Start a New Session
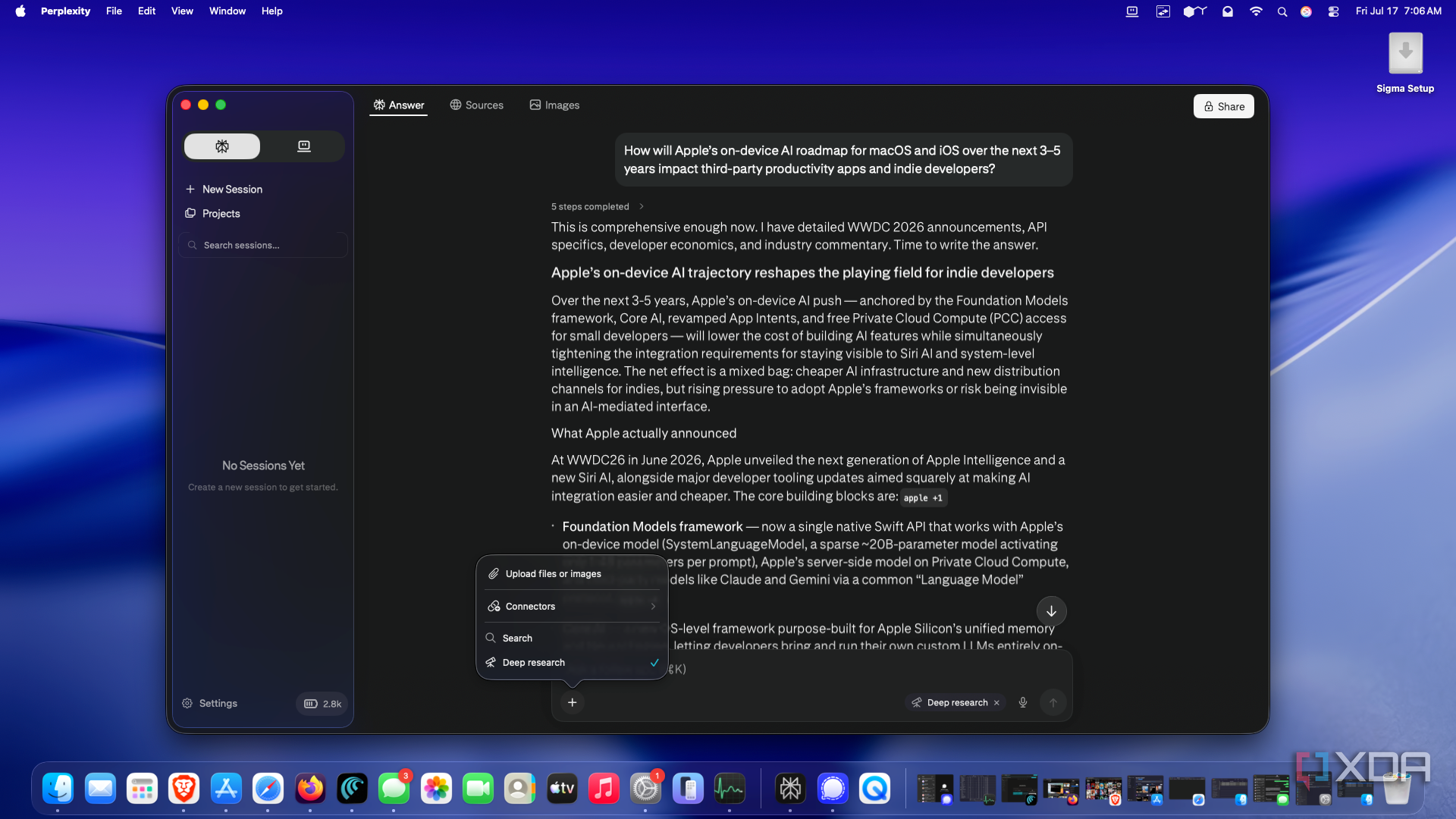Viewport: 1456px width, 819px height. (224, 190)
